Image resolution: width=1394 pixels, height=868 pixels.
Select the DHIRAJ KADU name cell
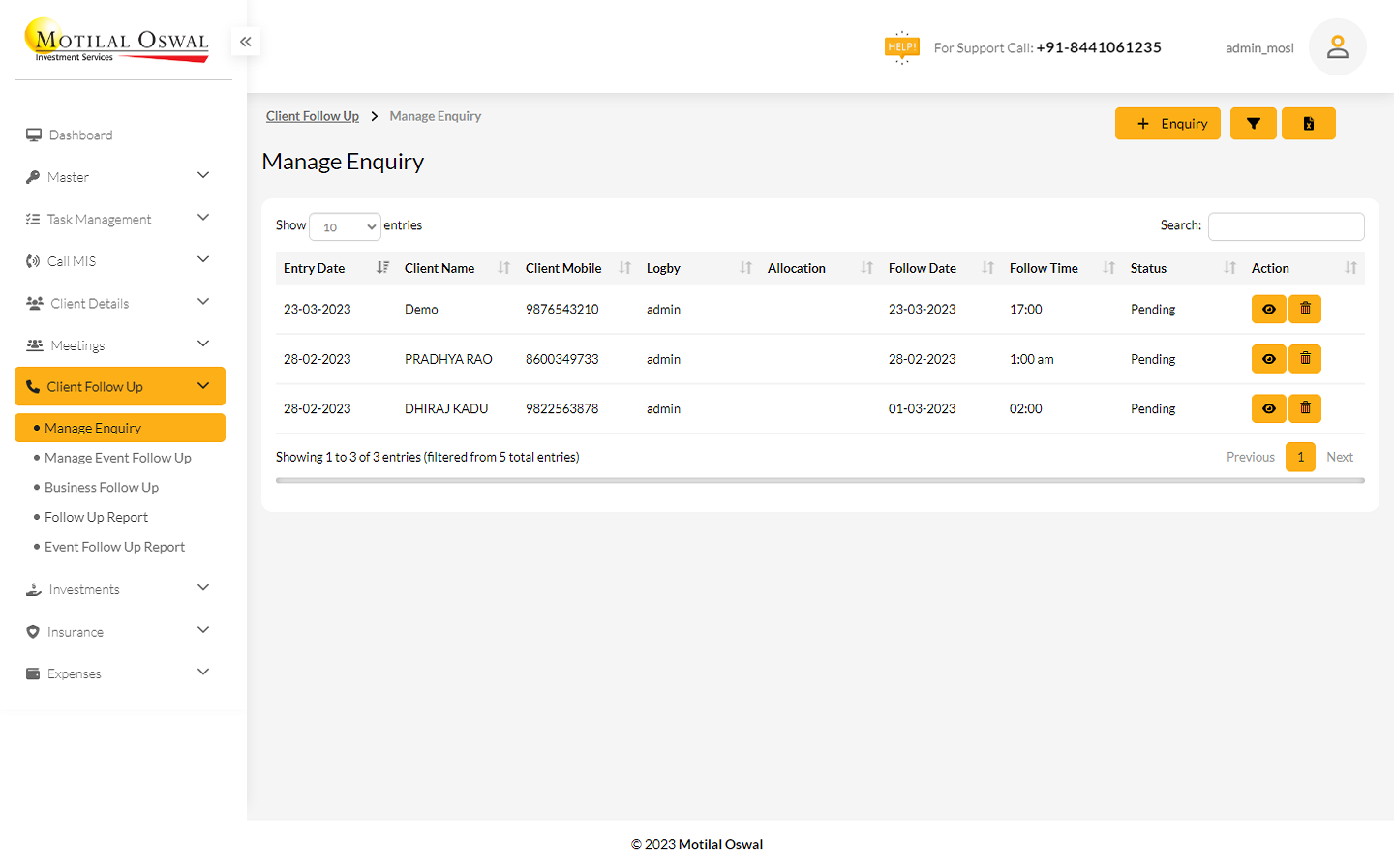[x=446, y=408]
